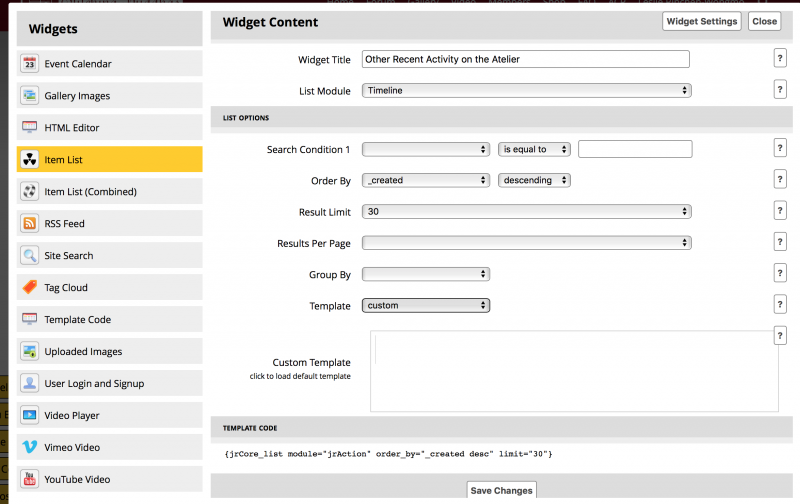
Task: Click the Save Changes button
Action: pos(501,490)
